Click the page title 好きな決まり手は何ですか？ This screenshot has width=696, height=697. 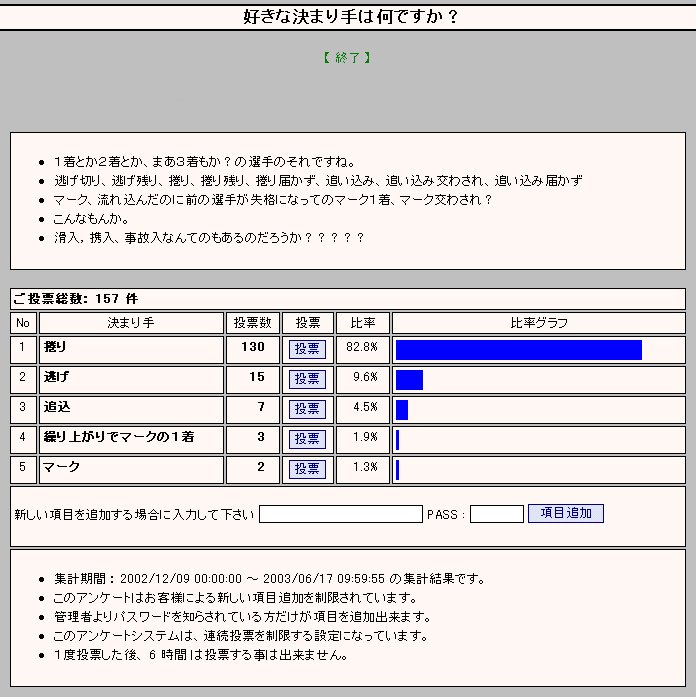[x=347, y=17]
